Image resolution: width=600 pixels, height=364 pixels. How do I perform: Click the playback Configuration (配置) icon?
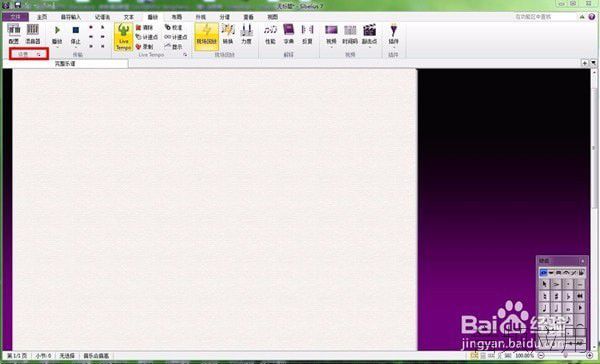tap(14, 34)
